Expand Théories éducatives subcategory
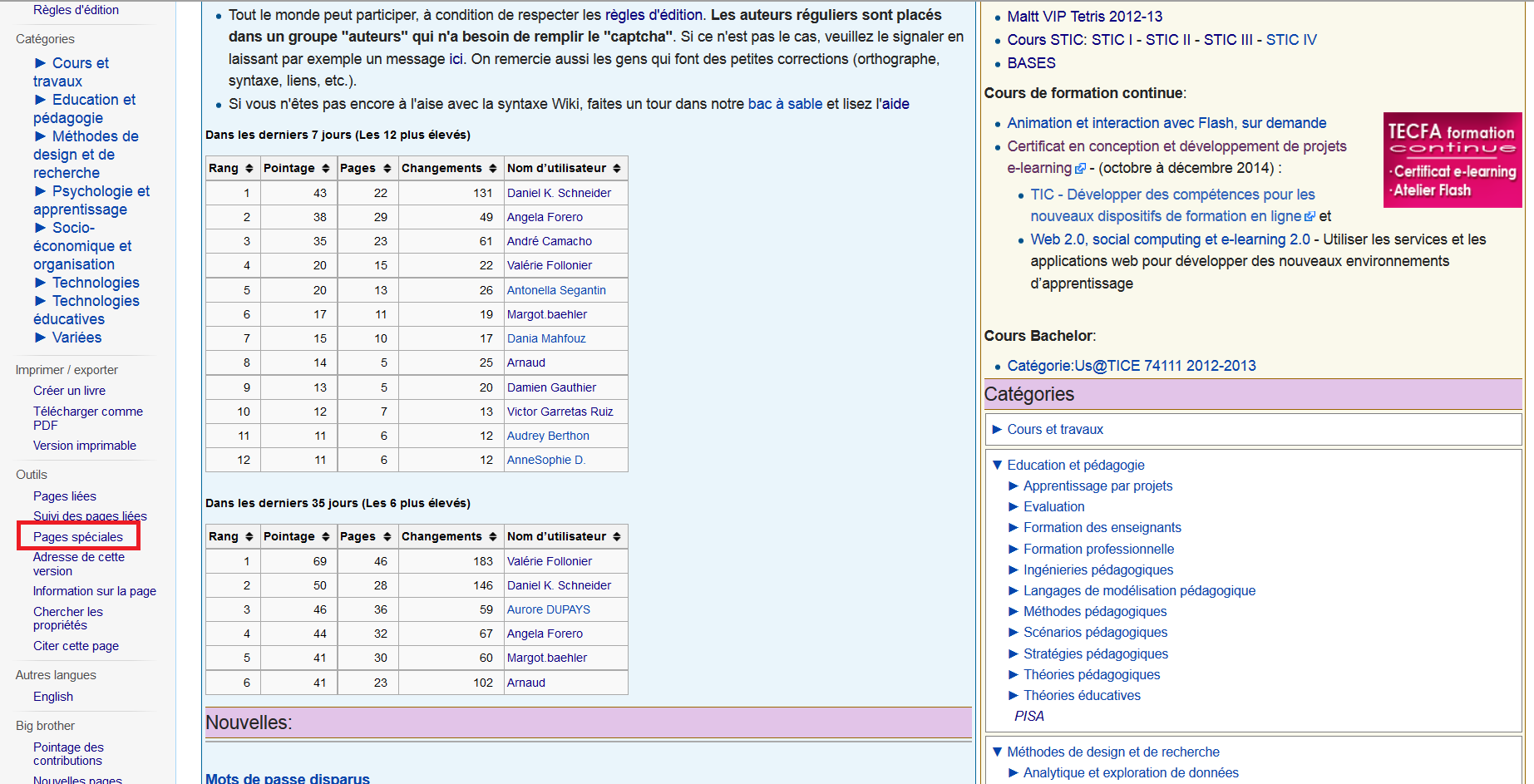This screenshot has height=784, width=1534. coord(1013,695)
